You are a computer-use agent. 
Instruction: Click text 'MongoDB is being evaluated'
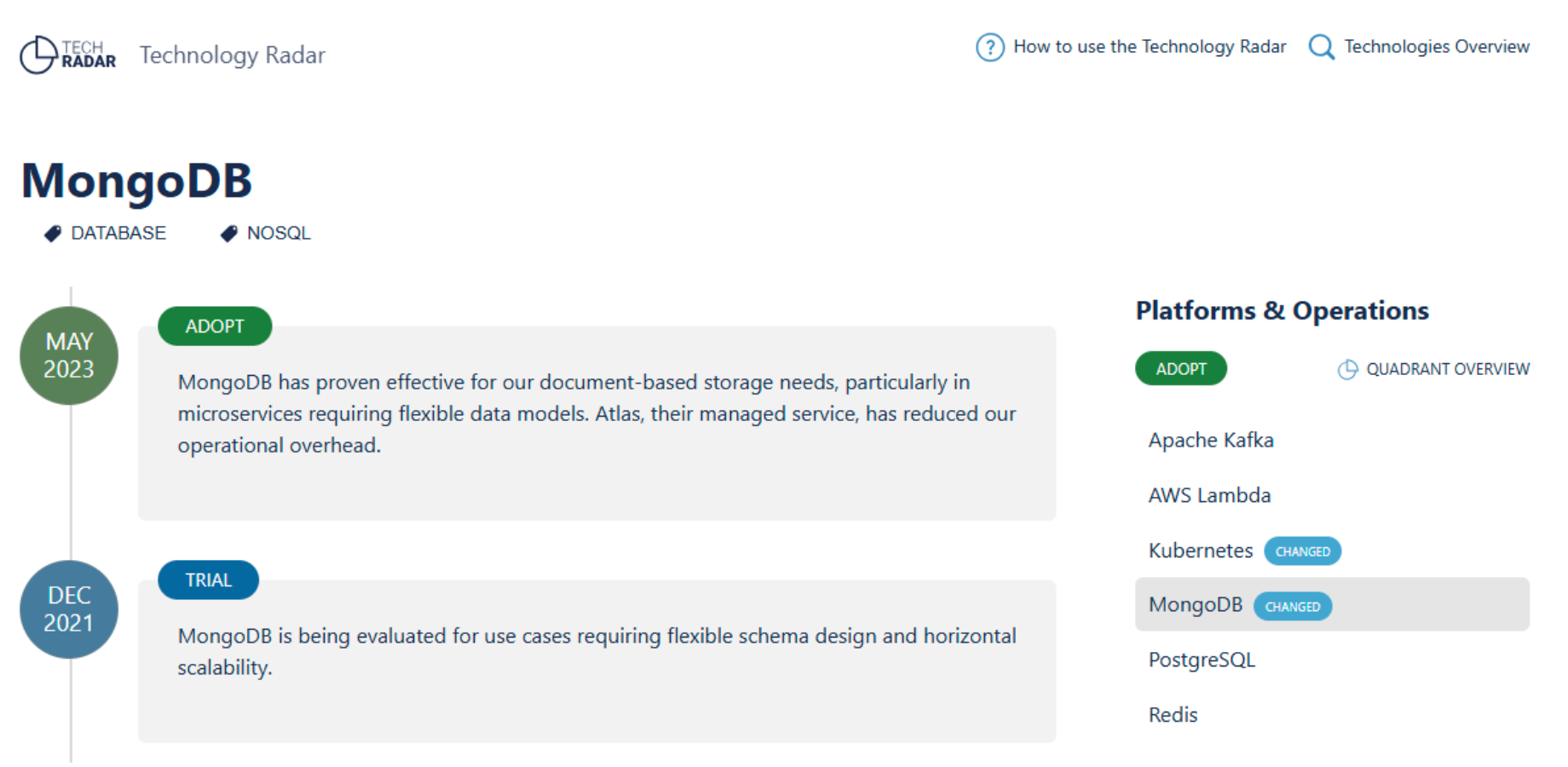312,636
